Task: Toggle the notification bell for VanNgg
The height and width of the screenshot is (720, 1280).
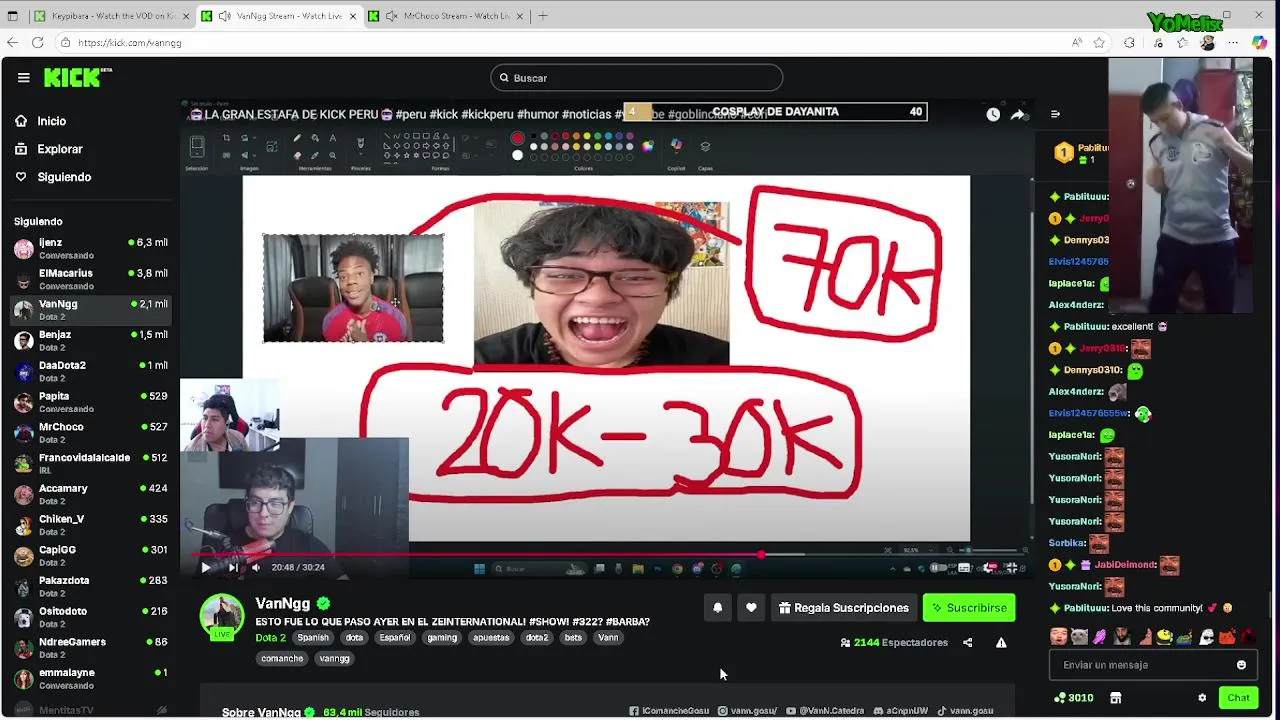Action: (717, 608)
